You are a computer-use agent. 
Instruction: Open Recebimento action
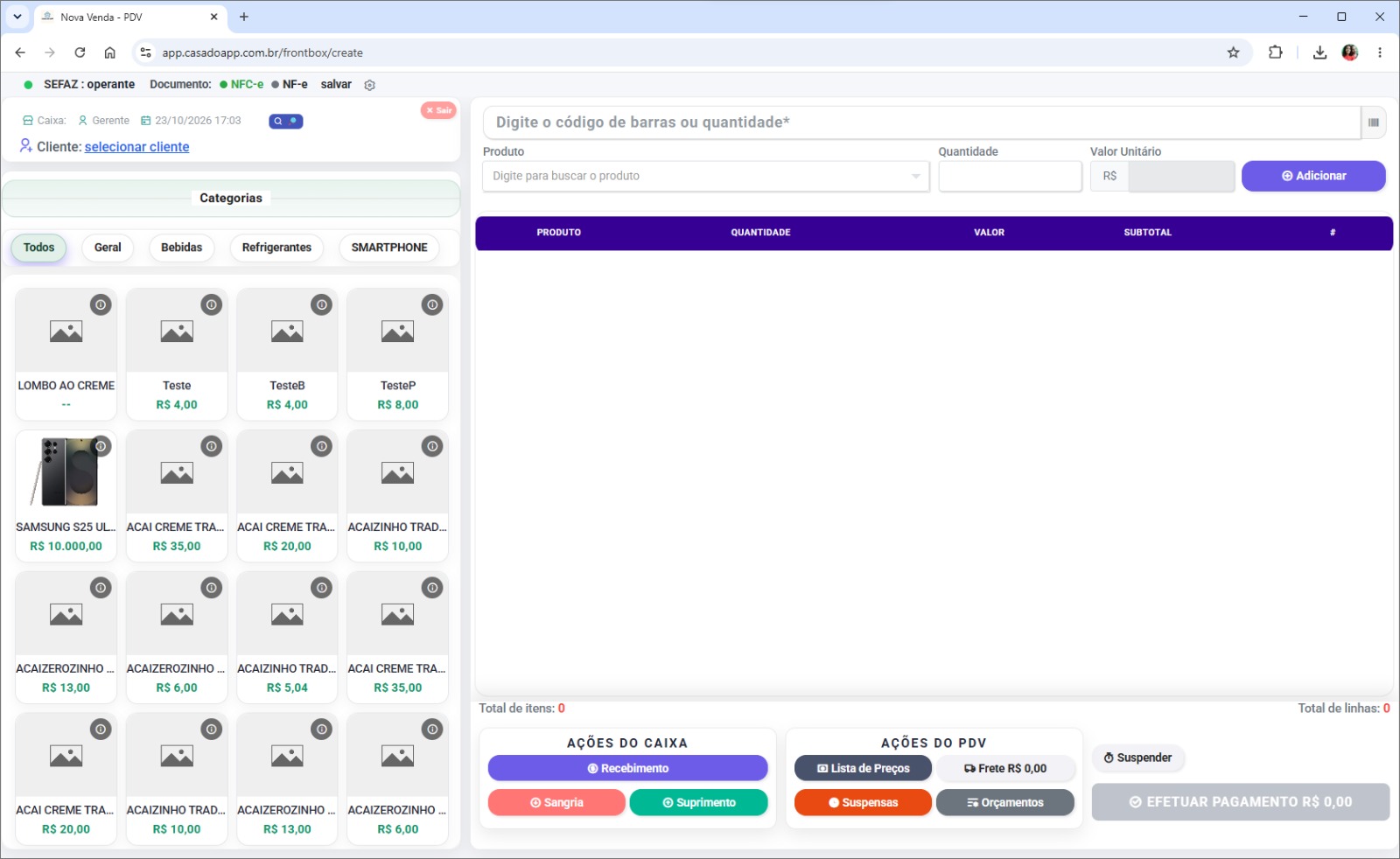click(627, 768)
